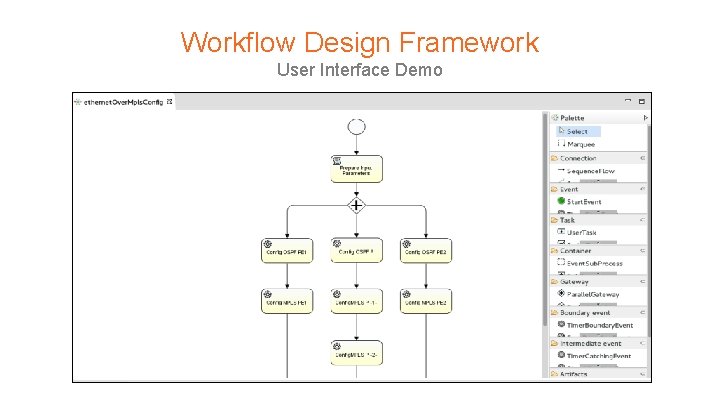
Task: Pick the EventSubProcess palette item
Action: coord(590,263)
